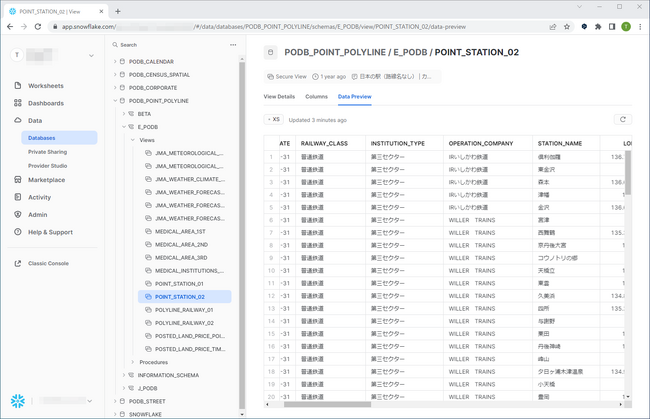Open the MEDICAL_AREA_2ND view
Screen dimensions: 650x419
(184, 245)
